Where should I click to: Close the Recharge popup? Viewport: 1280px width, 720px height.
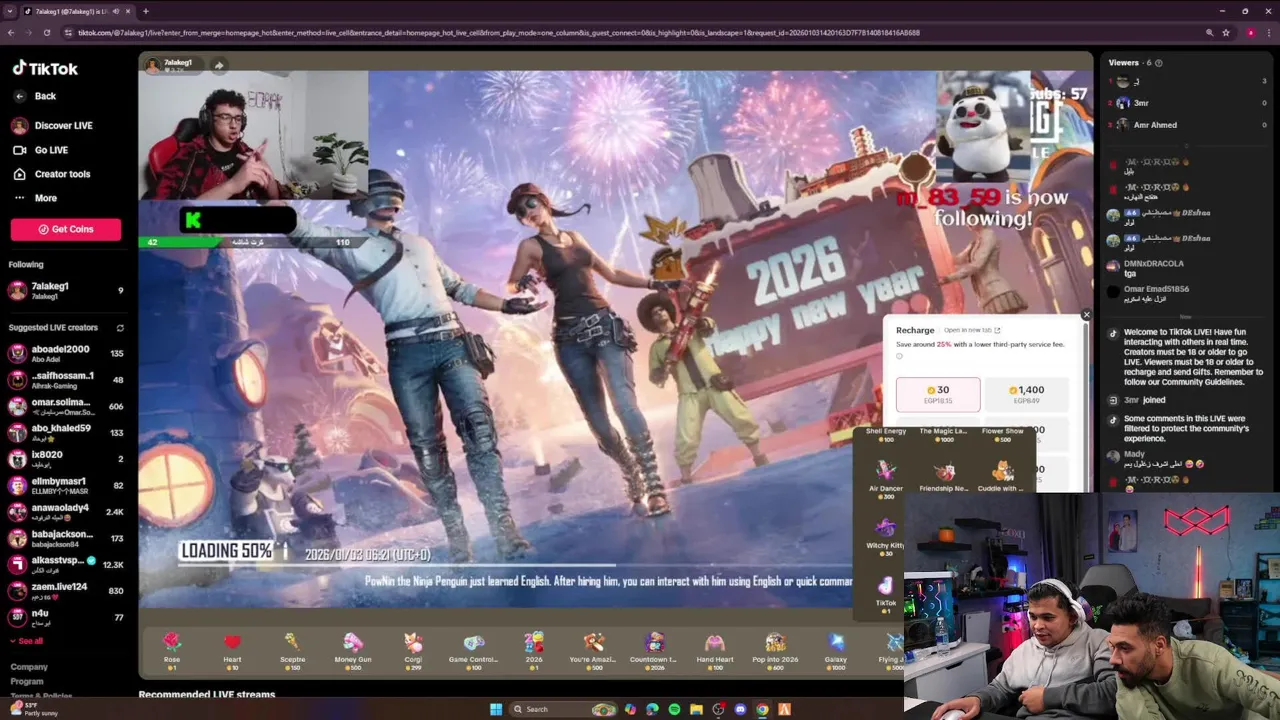coord(1086,315)
